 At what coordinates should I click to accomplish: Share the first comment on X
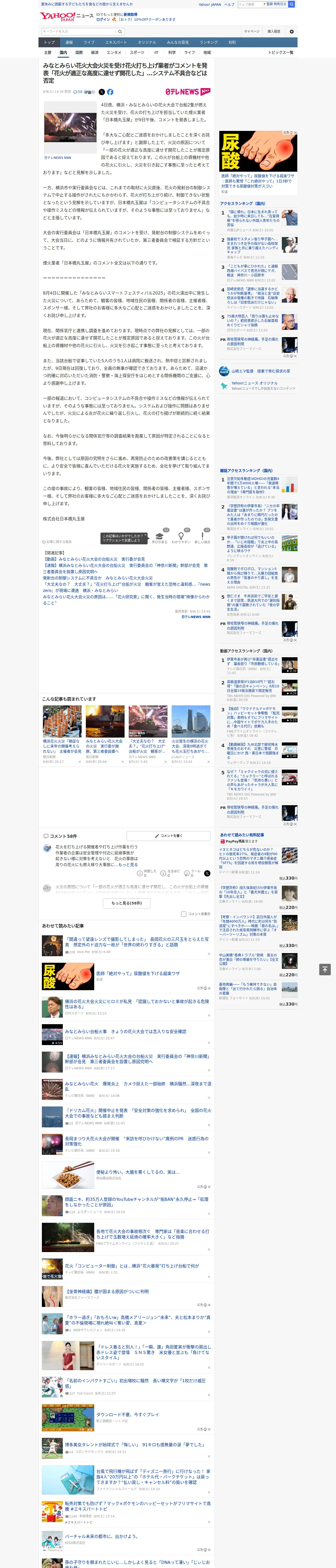click(207, 873)
